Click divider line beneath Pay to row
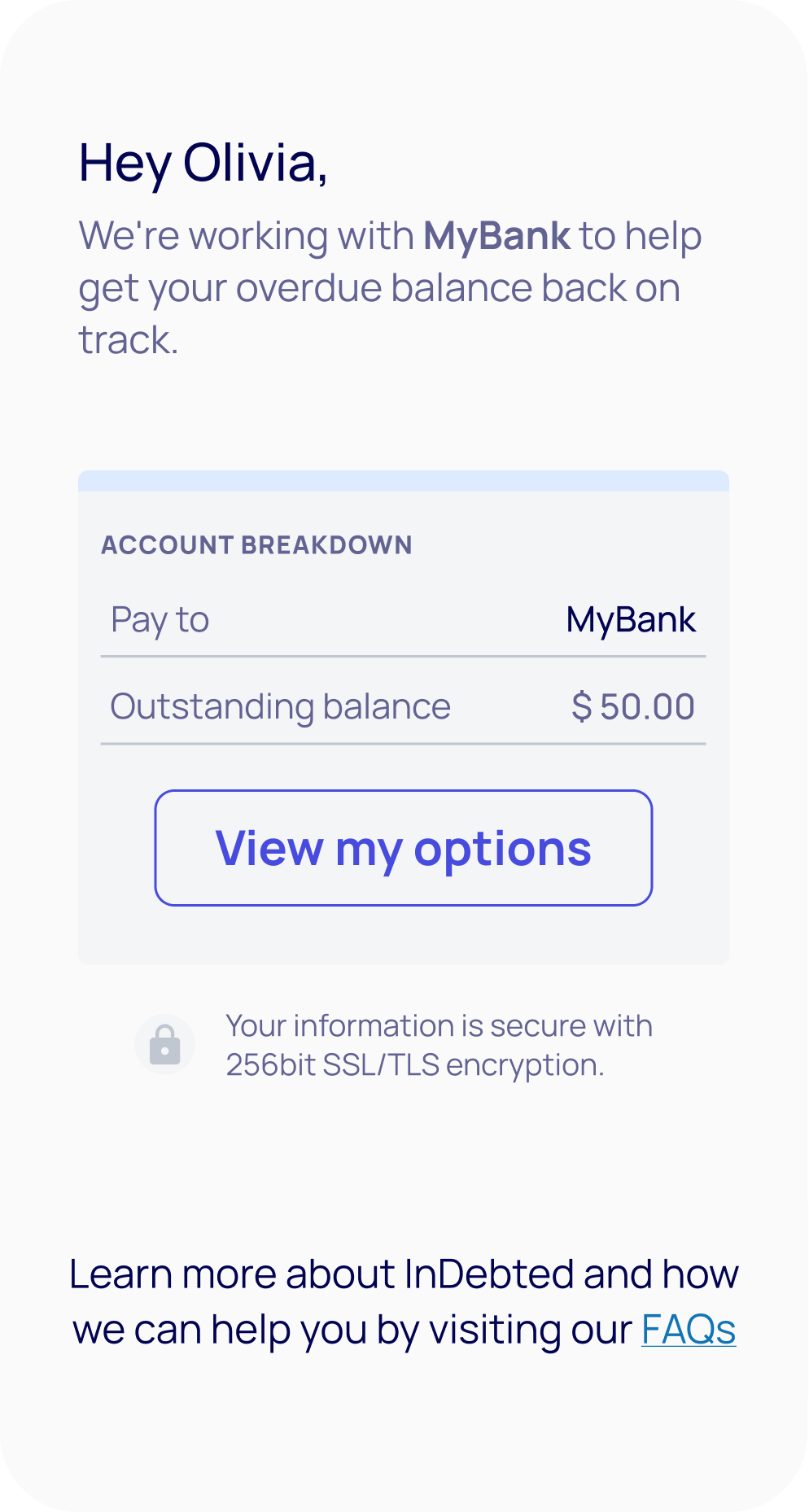The width and height of the screenshot is (809, 1512). 404,656
